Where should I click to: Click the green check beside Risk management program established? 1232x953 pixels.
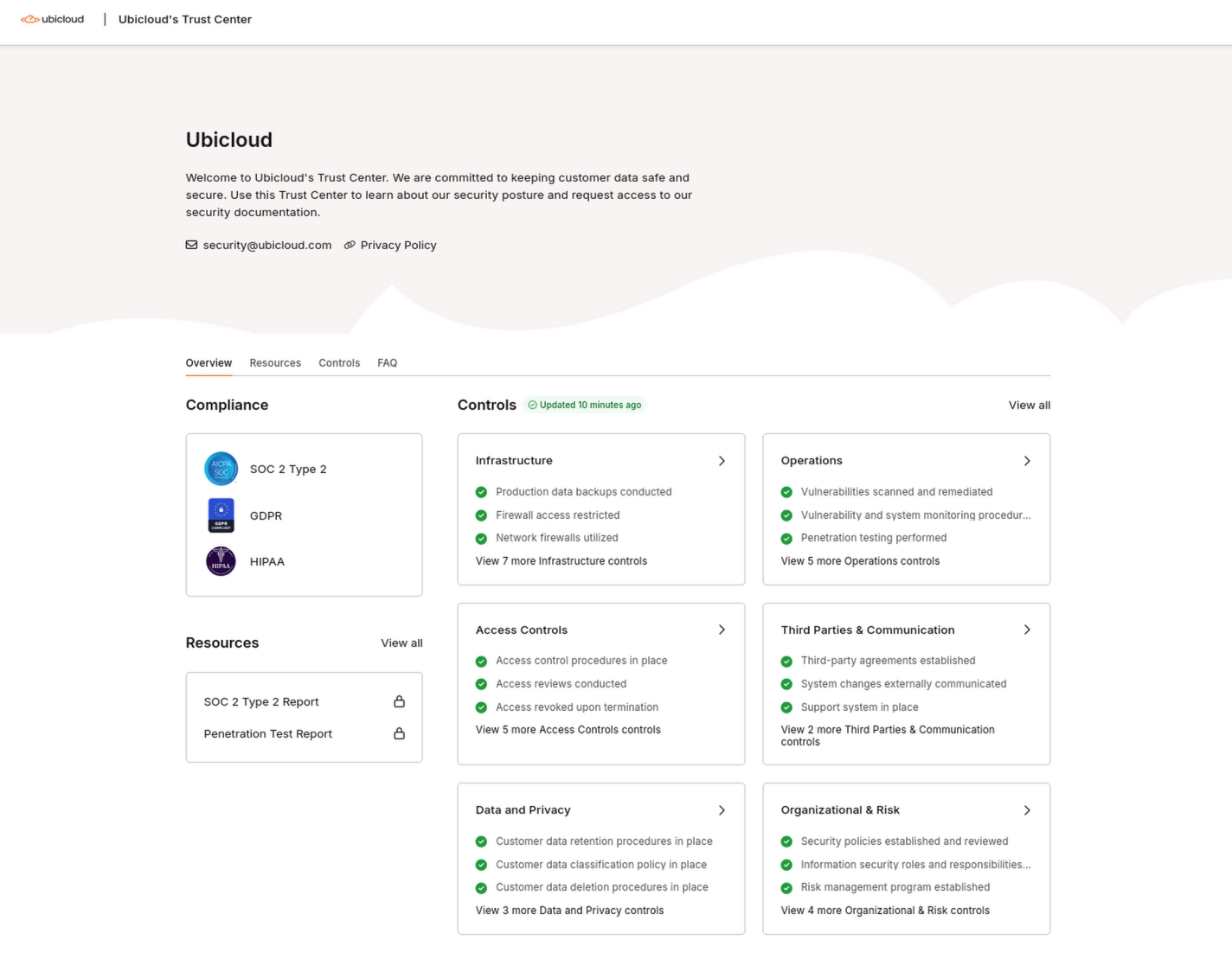[786, 888]
